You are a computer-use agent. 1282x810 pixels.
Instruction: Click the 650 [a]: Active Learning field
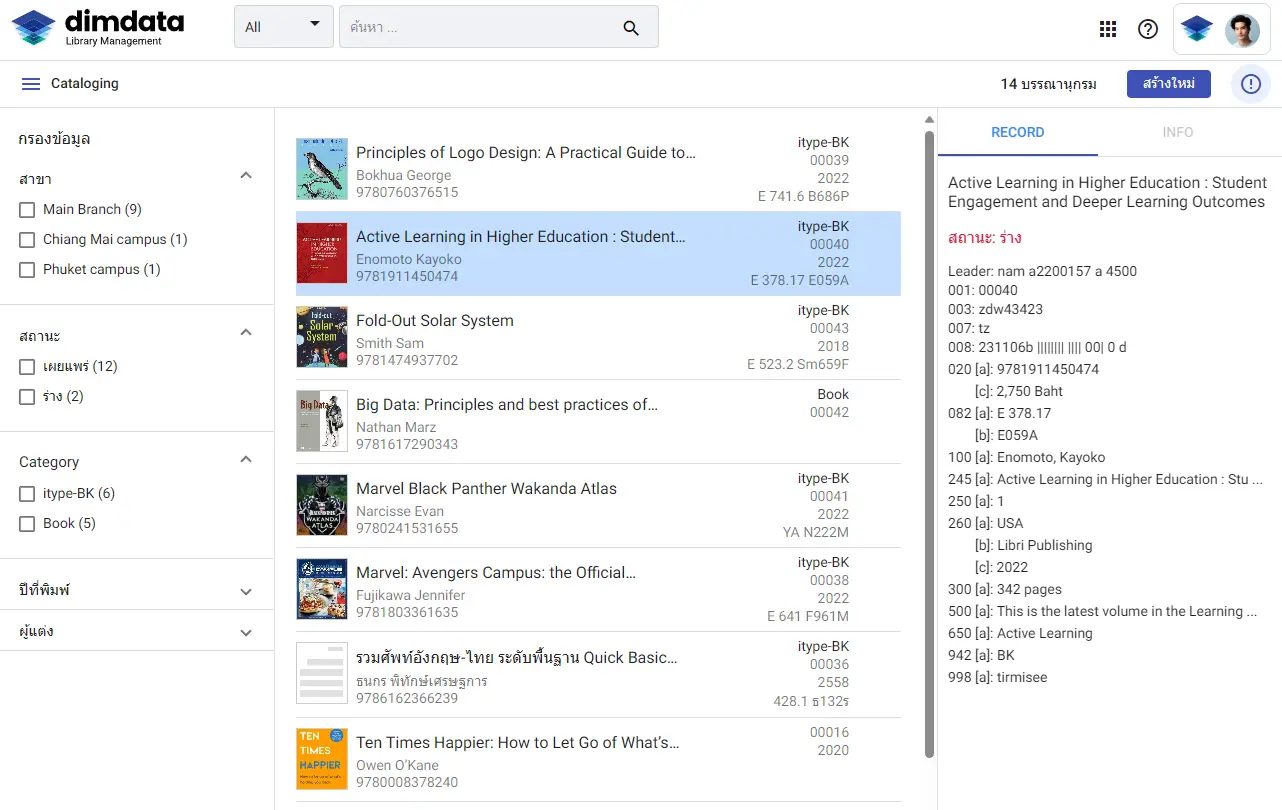(1020, 633)
